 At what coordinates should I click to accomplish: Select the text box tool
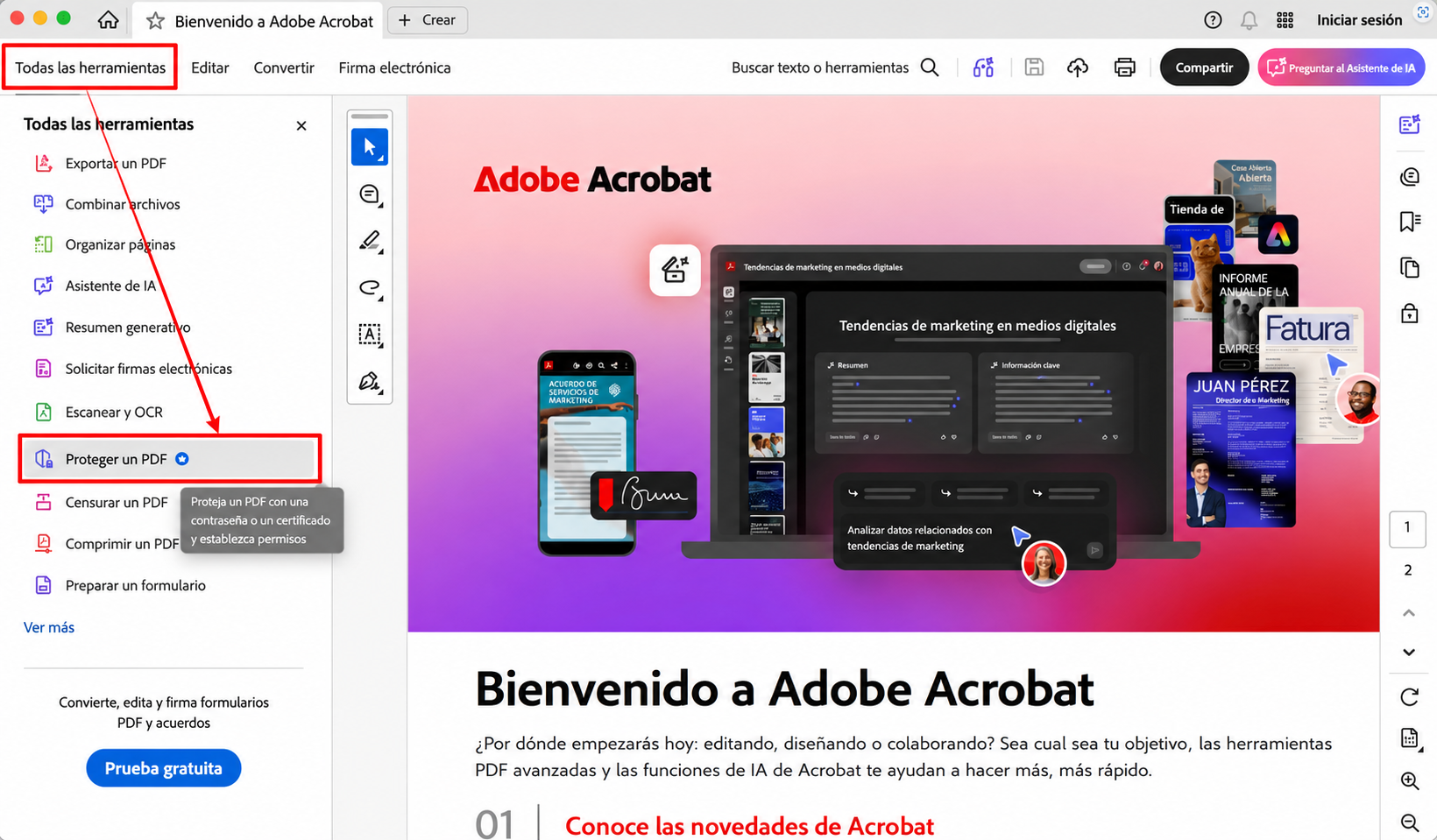click(x=370, y=335)
